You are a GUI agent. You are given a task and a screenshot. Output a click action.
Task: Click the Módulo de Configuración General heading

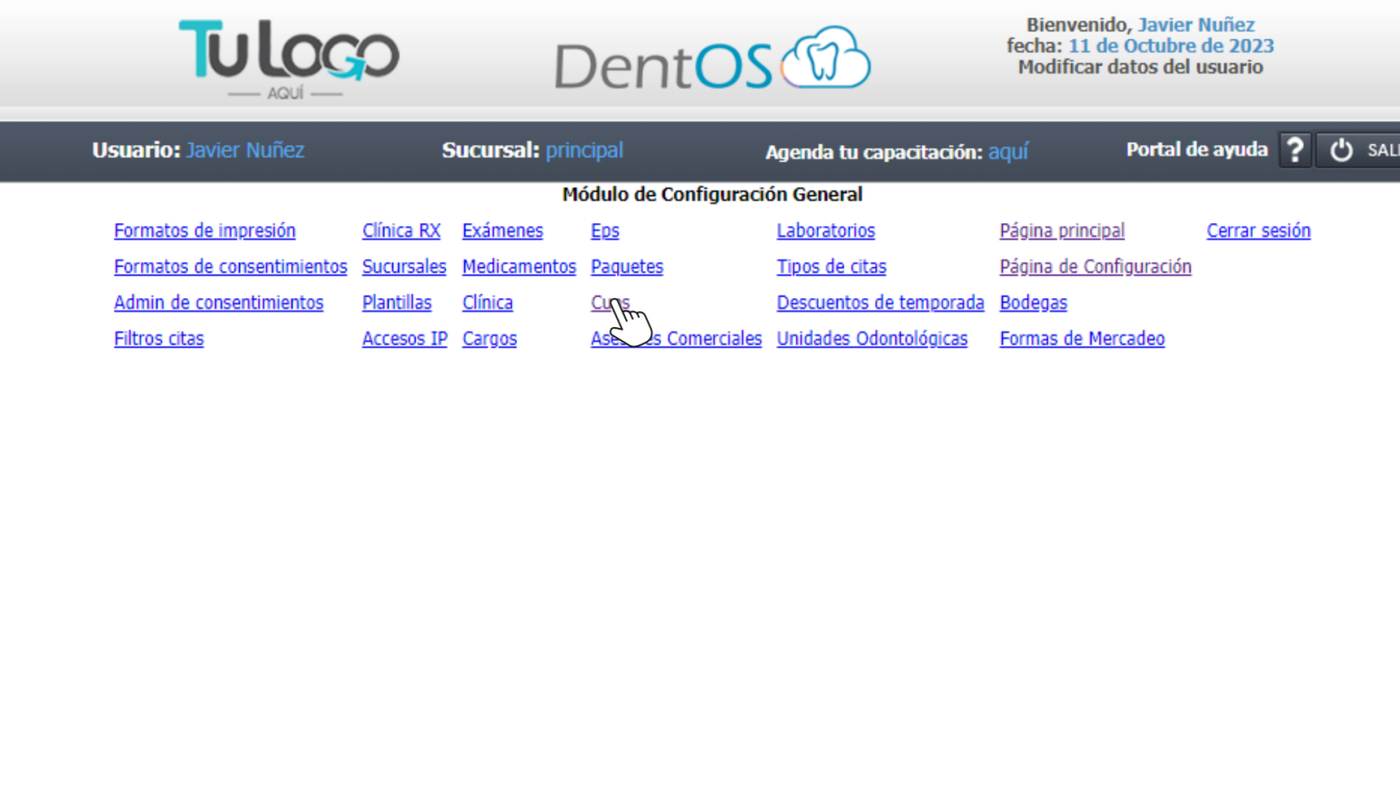[x=712, y=194]
